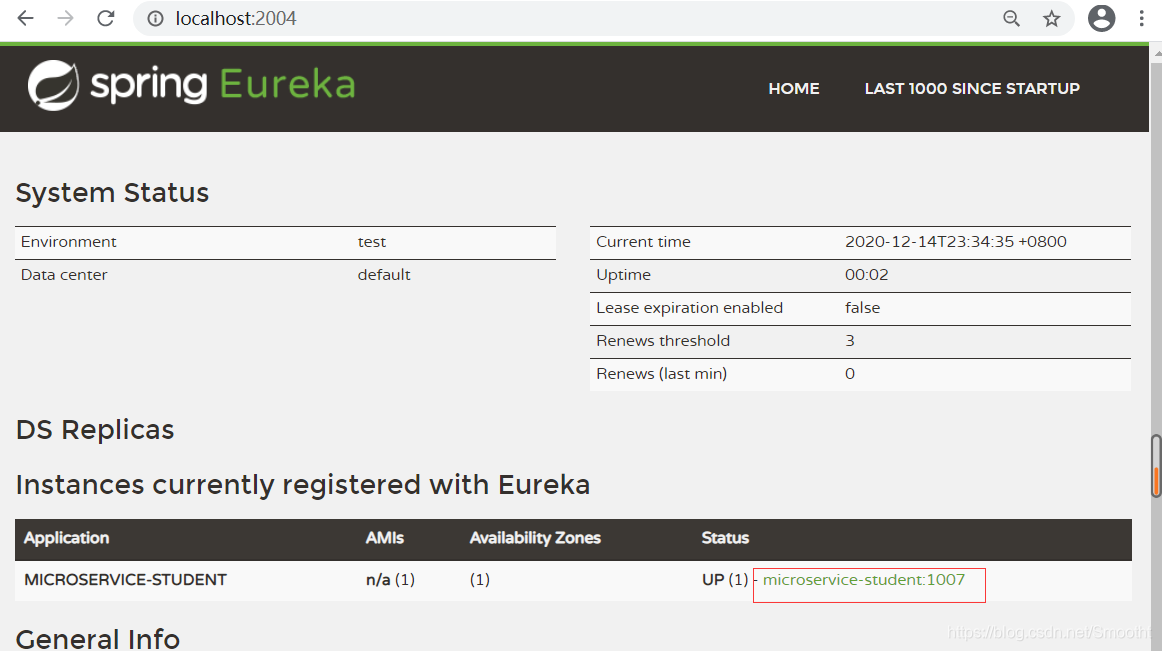Select the Environment value test
Screen dimensions: 1162x651
tap(371, 242)
